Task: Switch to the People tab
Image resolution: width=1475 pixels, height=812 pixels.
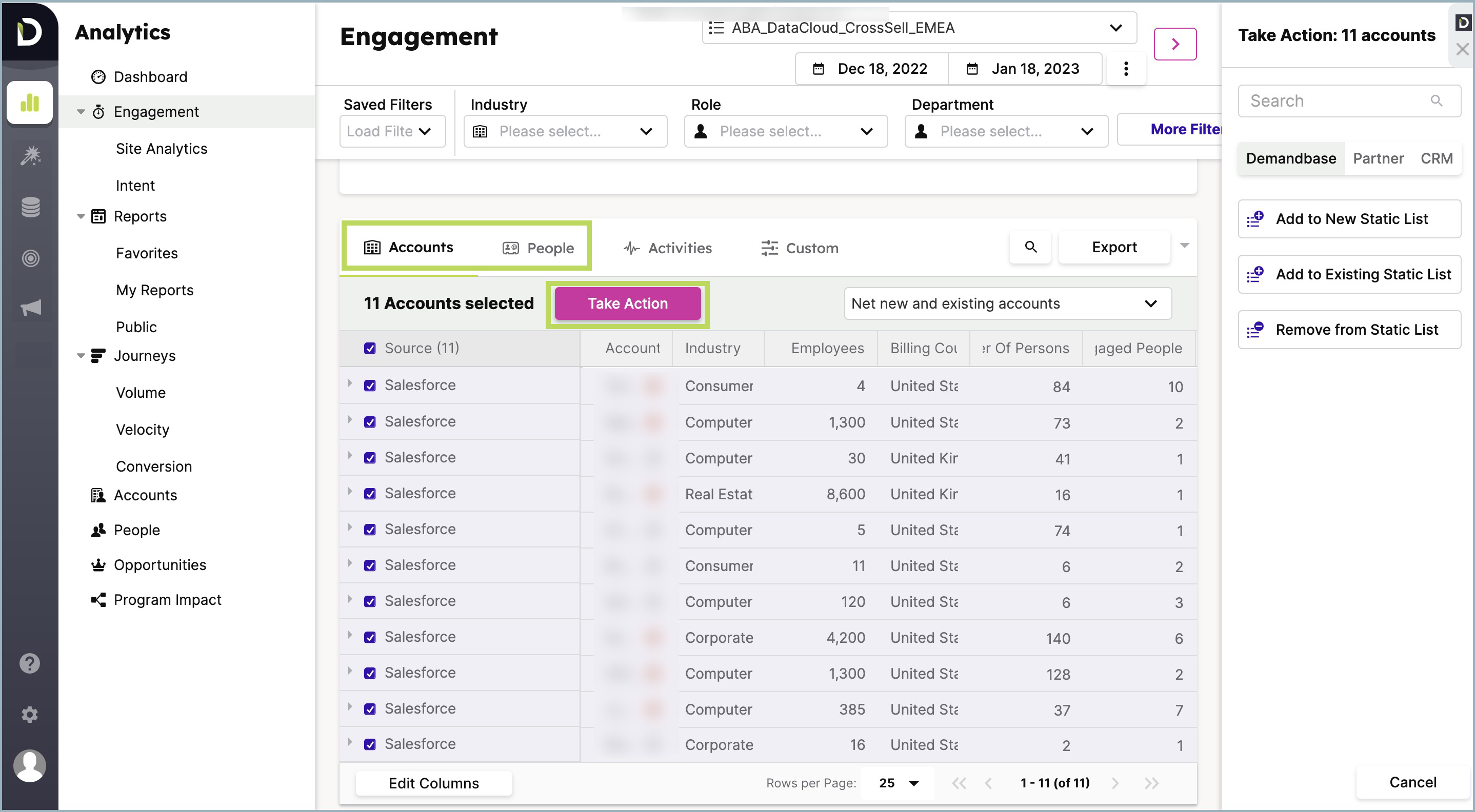Action: pos(537,248)
